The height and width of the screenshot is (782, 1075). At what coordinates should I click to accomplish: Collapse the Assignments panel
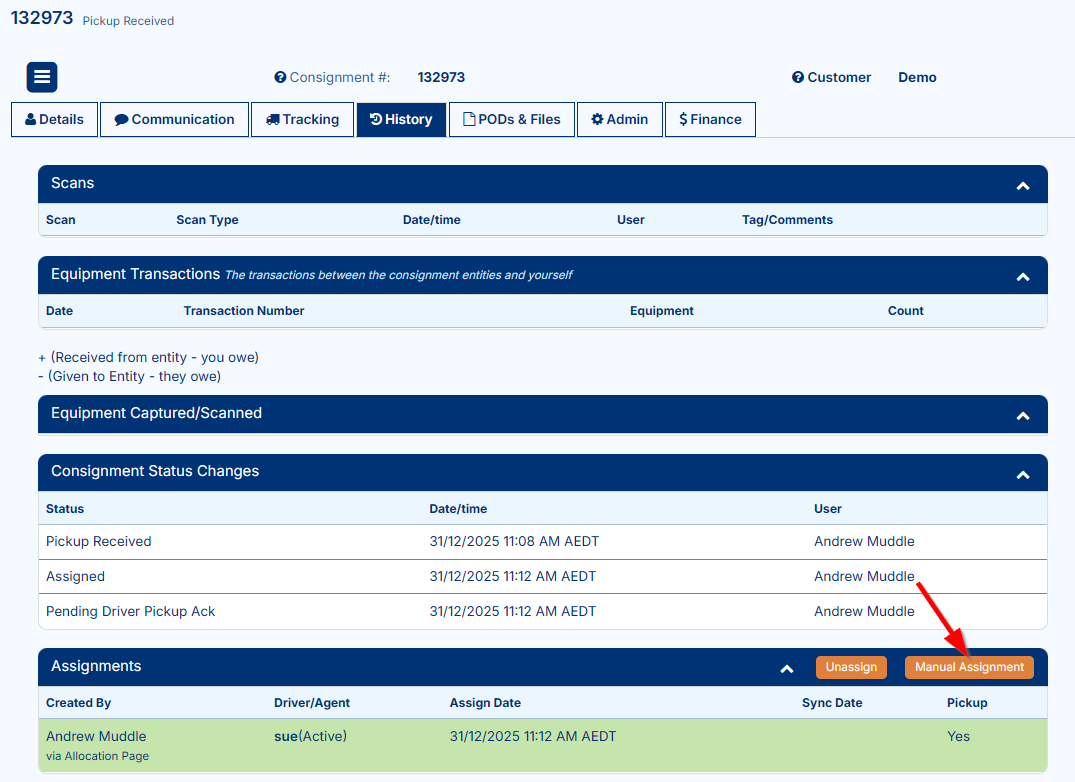coord(787,668)
